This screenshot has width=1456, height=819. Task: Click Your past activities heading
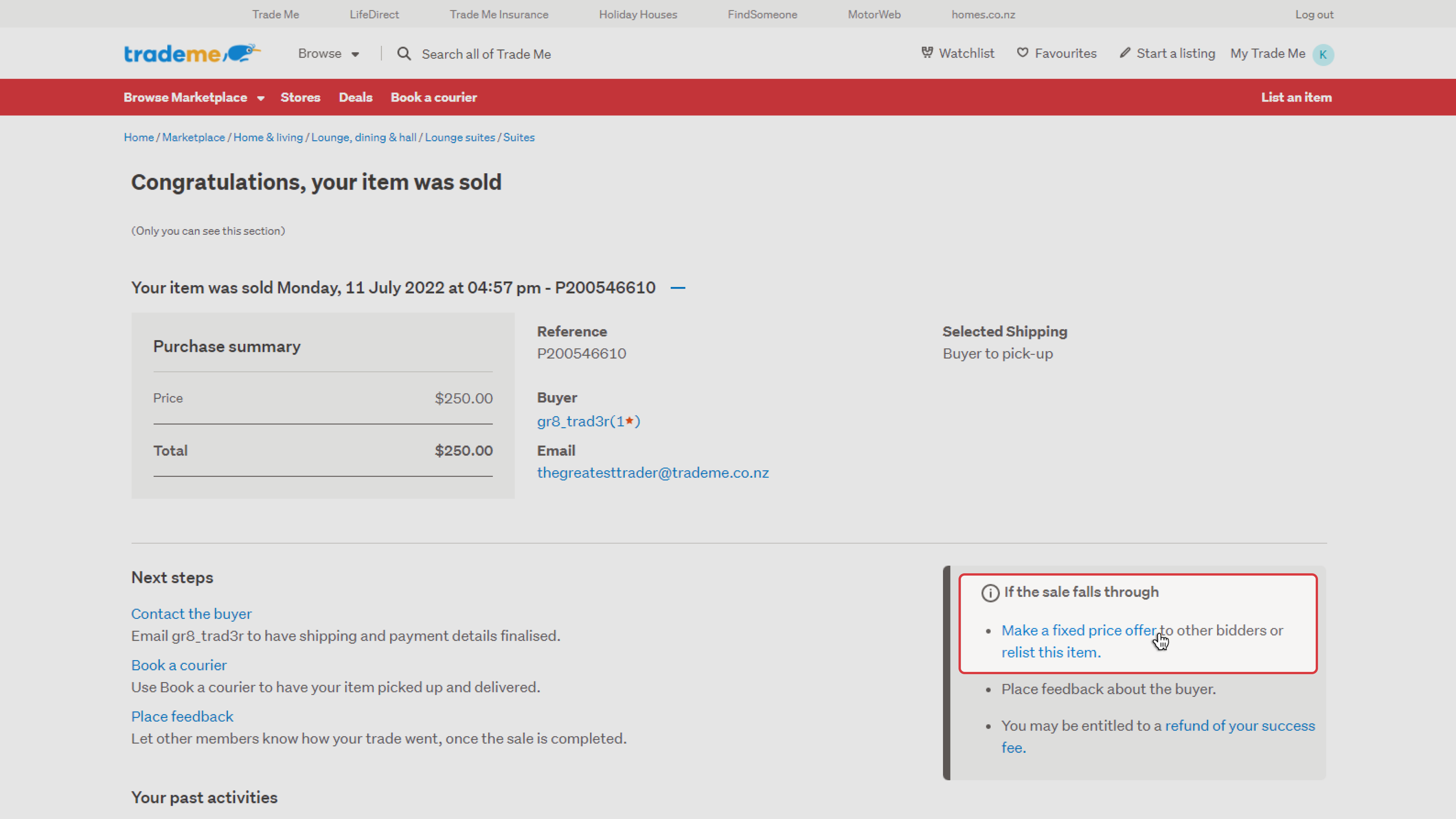coord(204,797)
